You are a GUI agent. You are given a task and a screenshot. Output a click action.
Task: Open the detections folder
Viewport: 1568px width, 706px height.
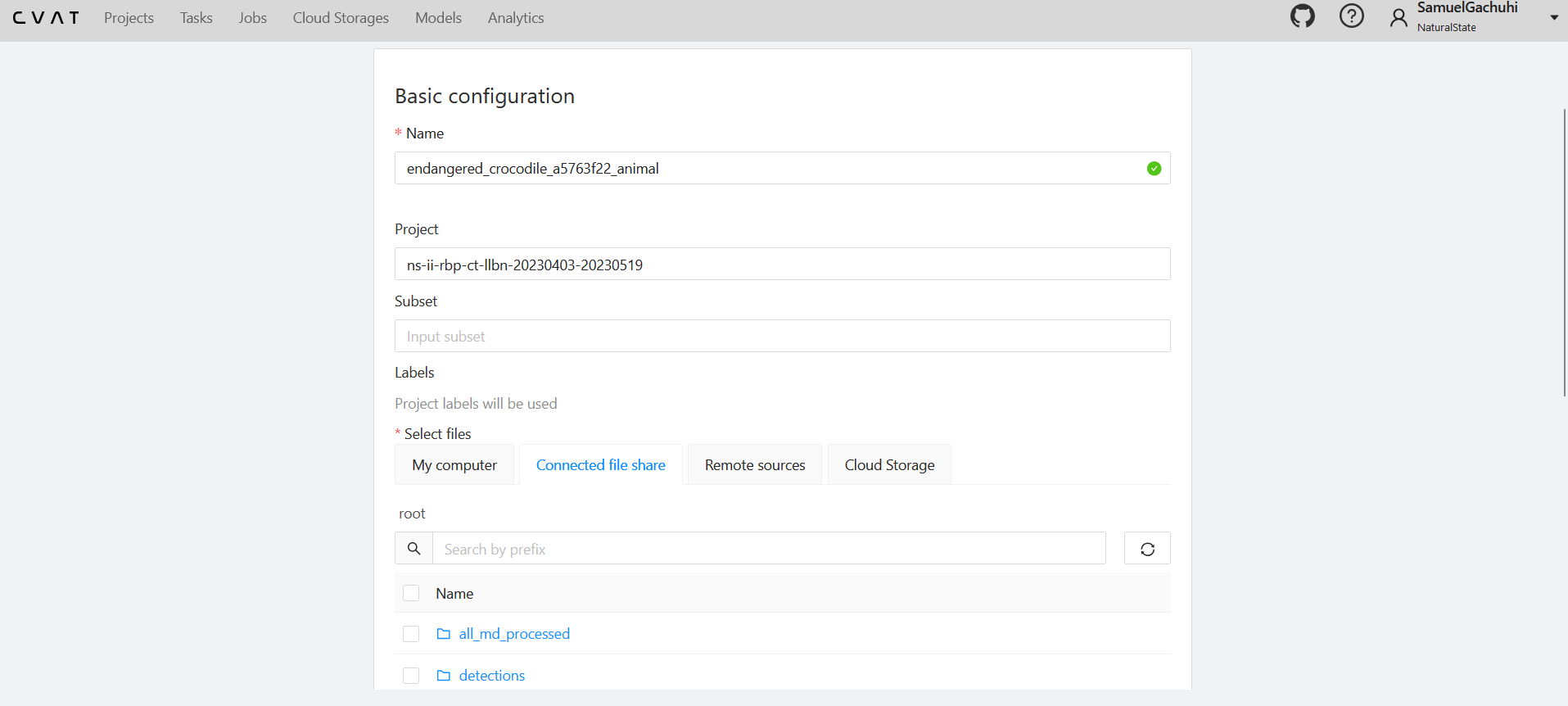tap(492, 676)
